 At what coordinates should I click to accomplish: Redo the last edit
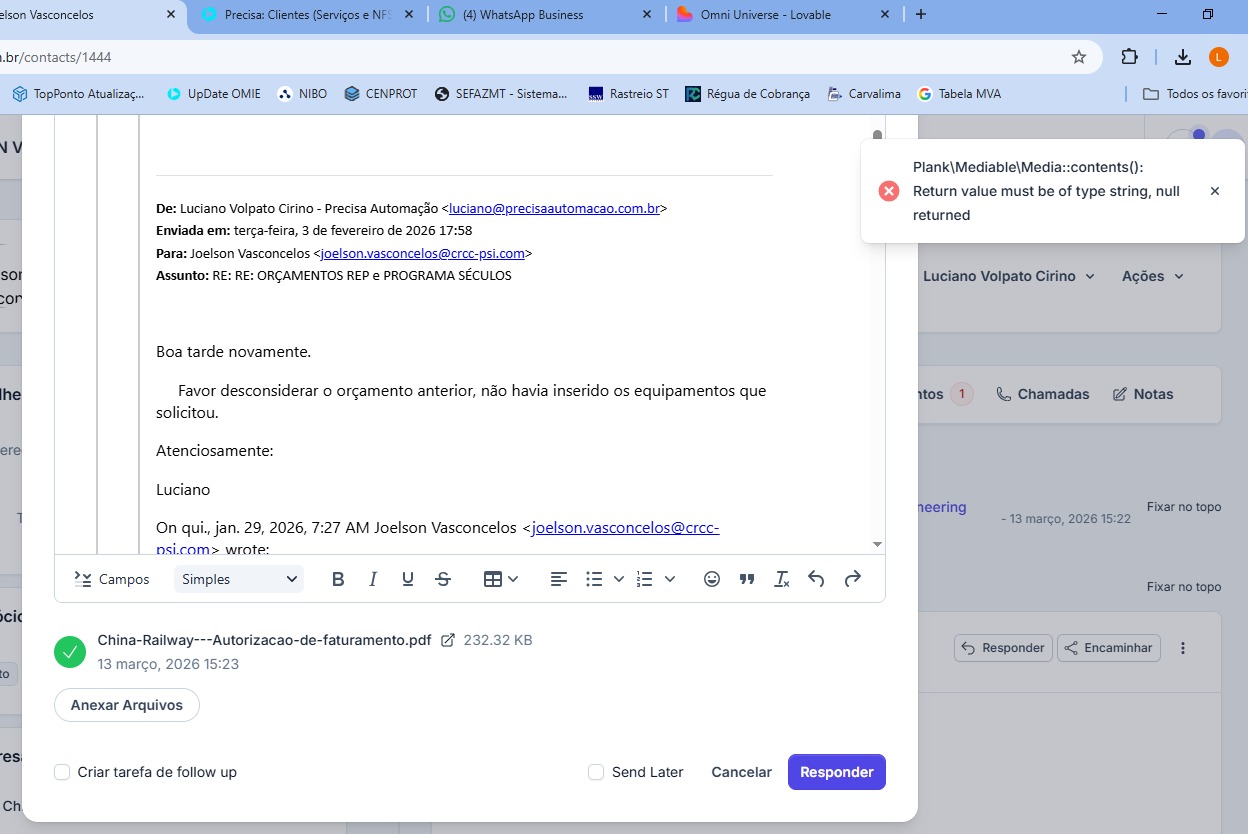pos(852,579)
